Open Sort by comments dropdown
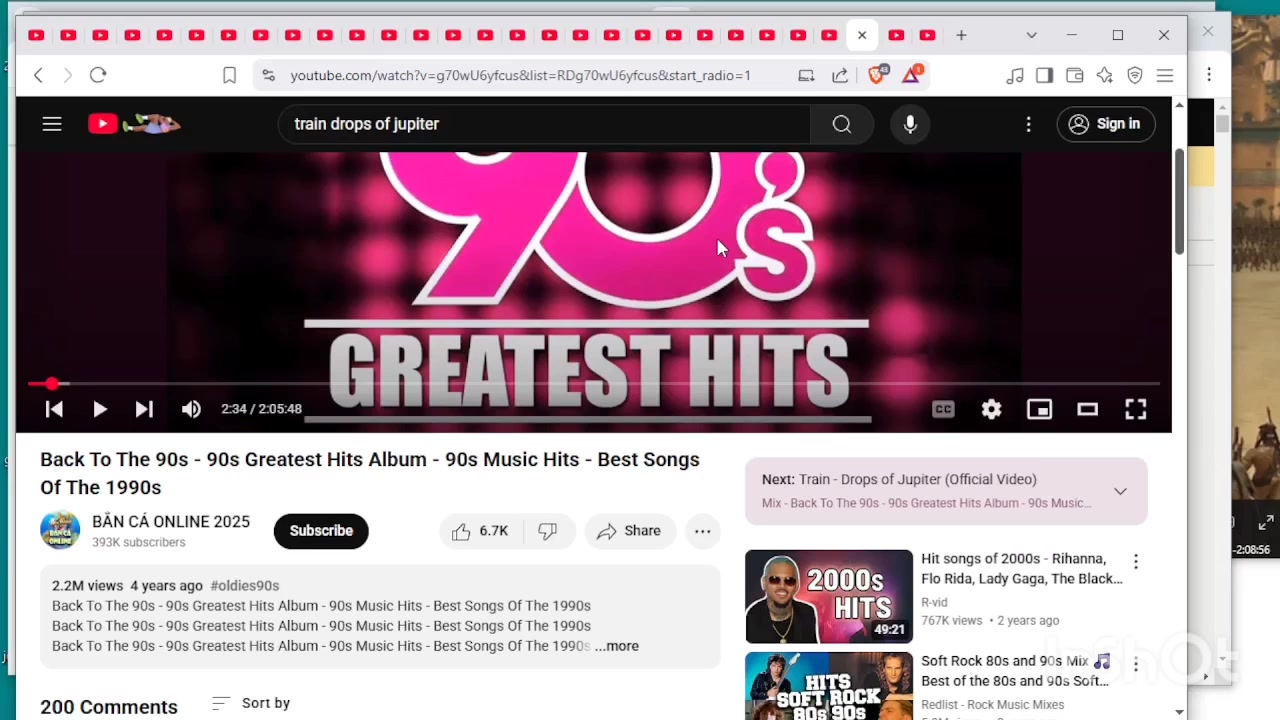This screenshot has height=720, width=1280. pos(252,703)
